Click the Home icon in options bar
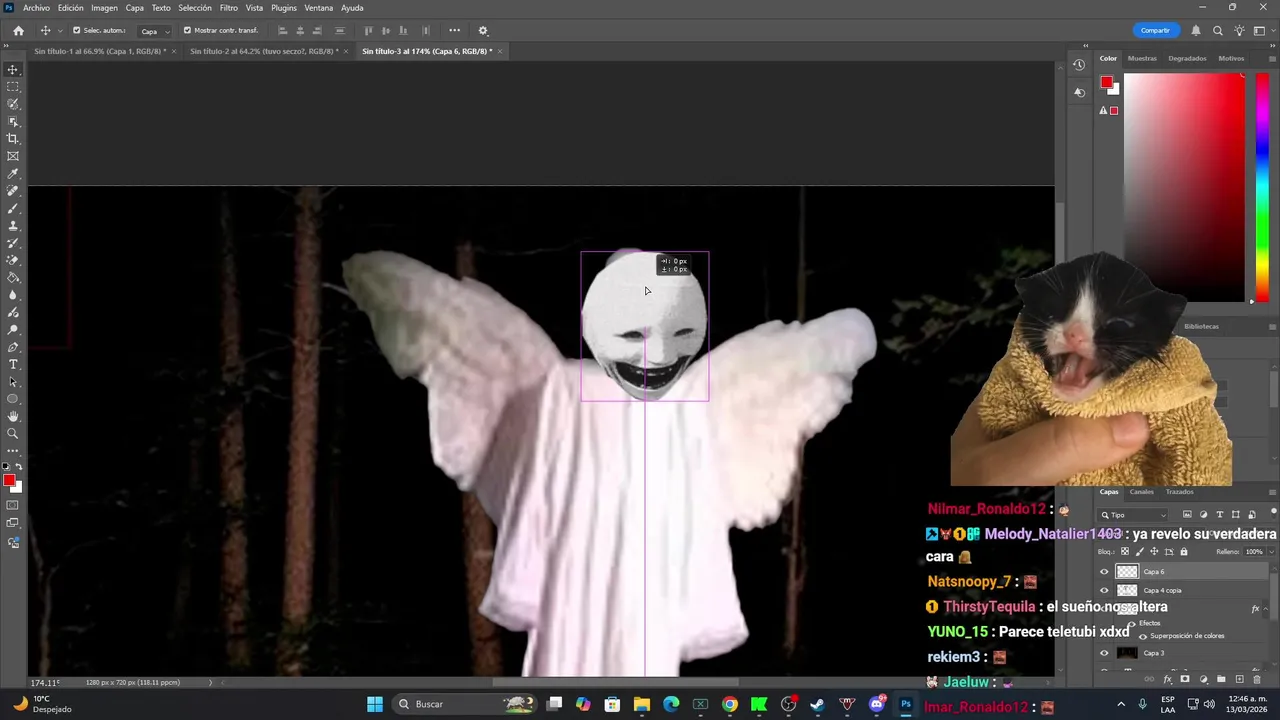The width and height of the screenshot is (1280, 720). (x=18, y=31)
